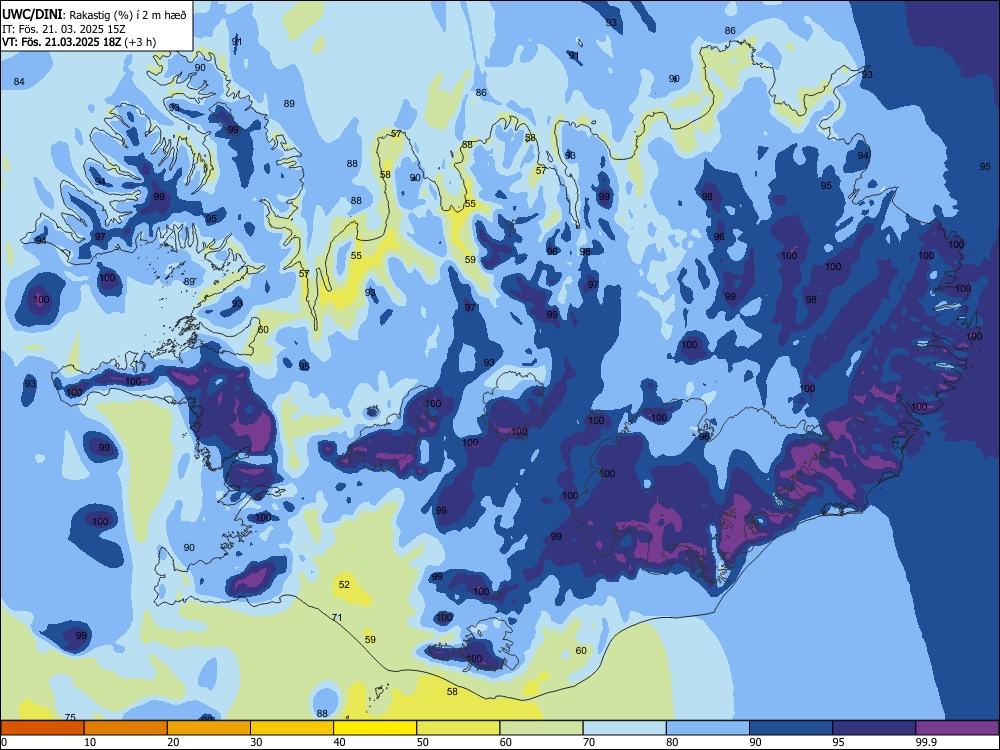Image resolution: width=1000 pixels, height=750 pixels.
Task: Click the 60–70% light green legend swatch
Action: coord(541,728)
